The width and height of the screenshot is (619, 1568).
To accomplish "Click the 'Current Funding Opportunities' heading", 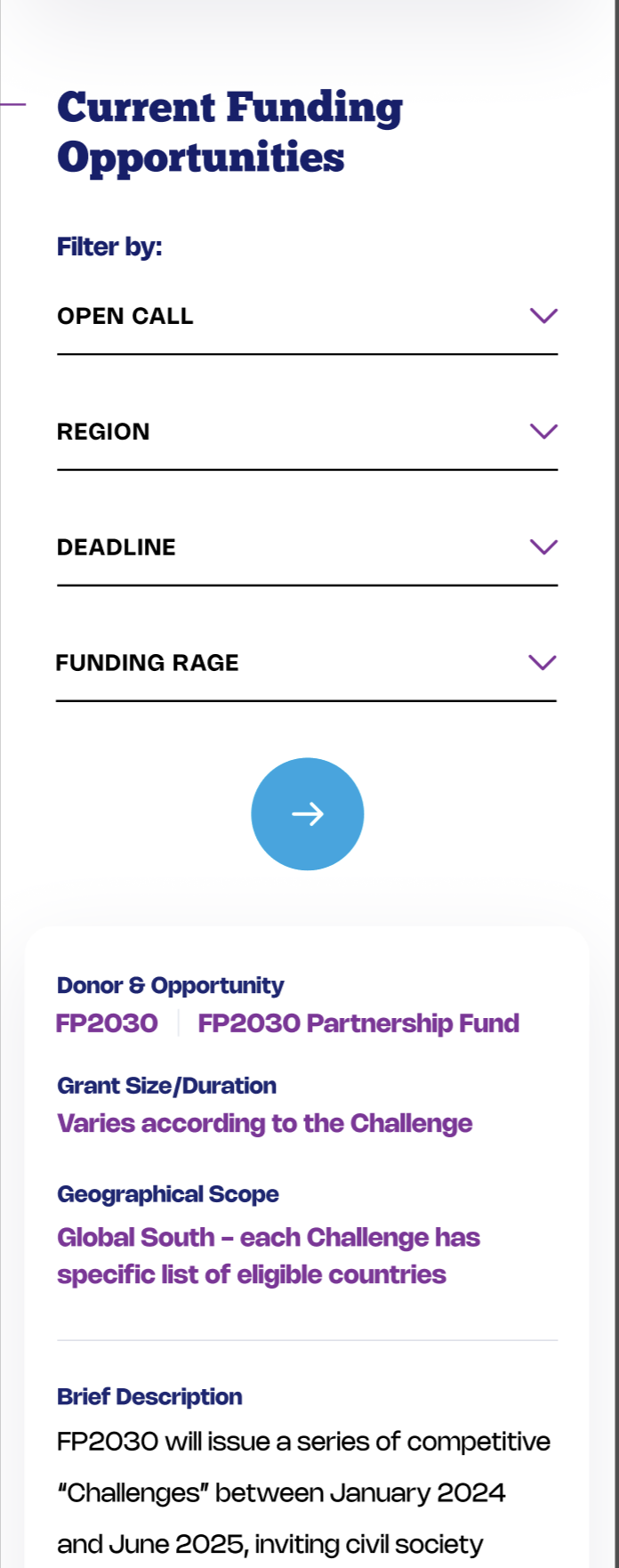I will [229, 133].
